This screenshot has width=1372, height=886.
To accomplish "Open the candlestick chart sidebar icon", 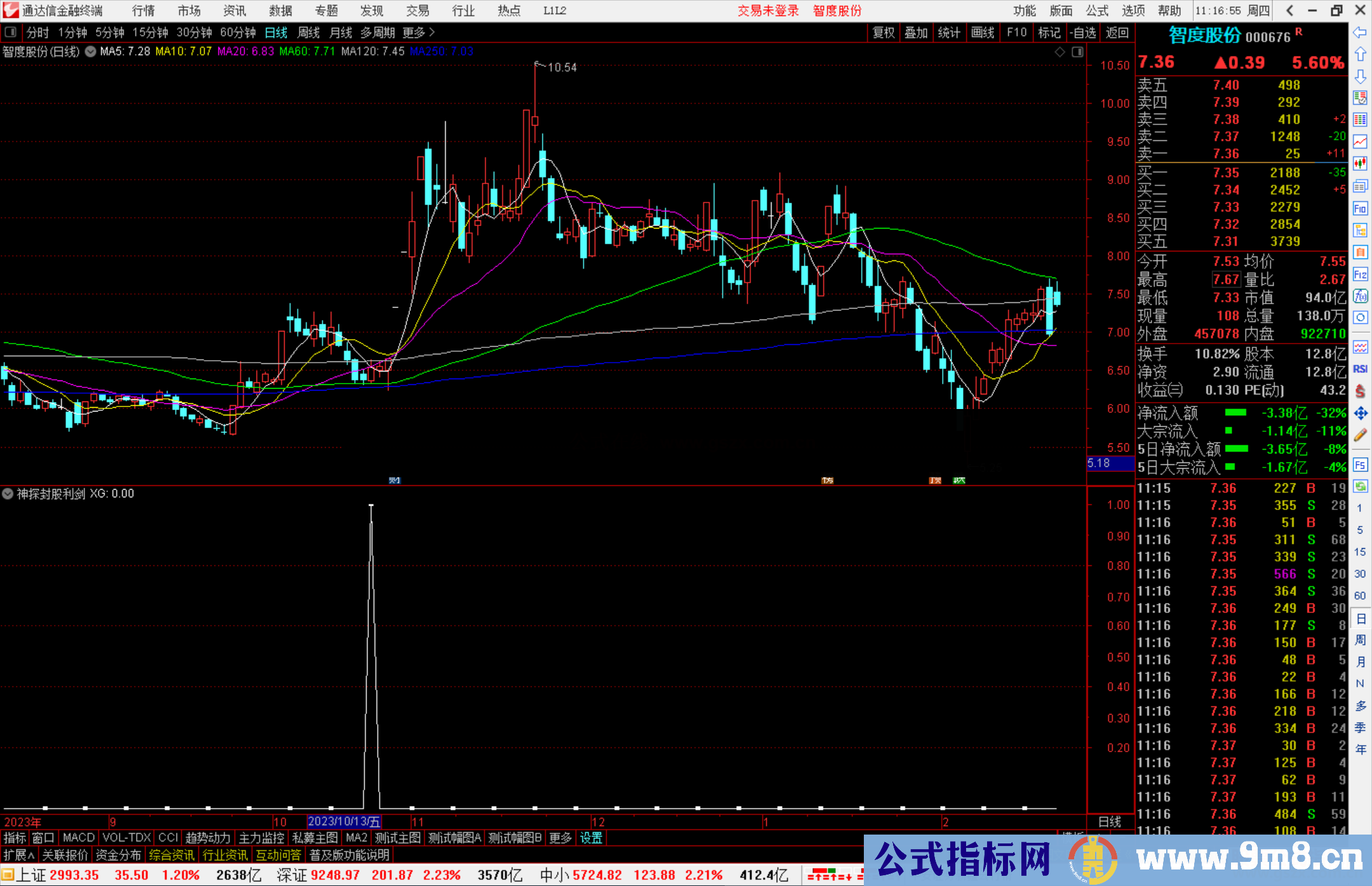I will tap(1360, 163).
